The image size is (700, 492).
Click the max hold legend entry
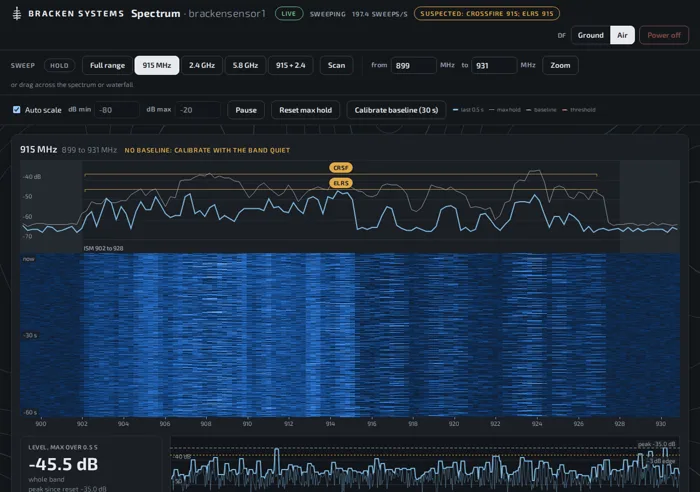[x=504, y=110]
